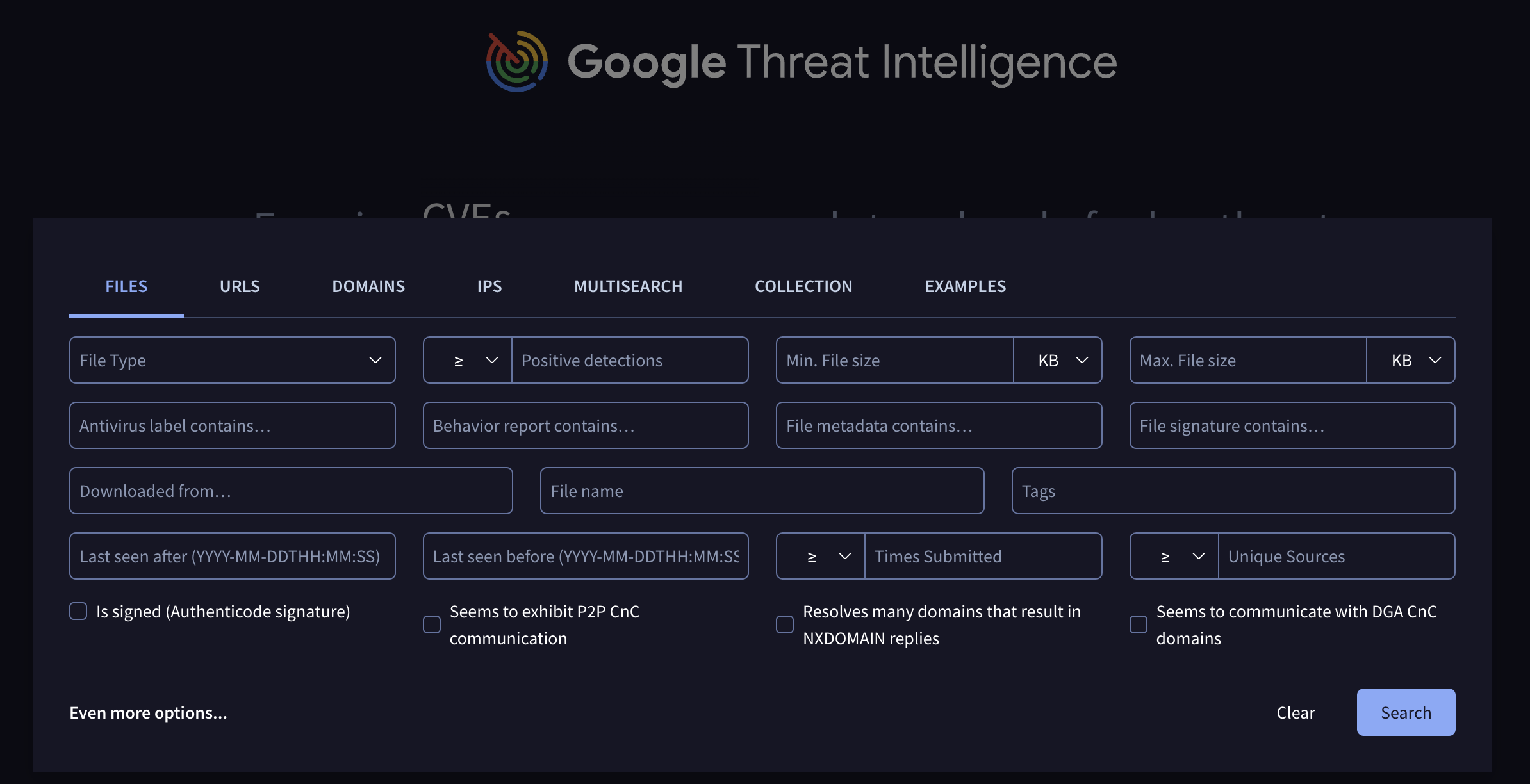Open Positive detections comparison operator dropdown
Screen dimensions: 1530x784
pyautogui.click(x=468, y=360)
